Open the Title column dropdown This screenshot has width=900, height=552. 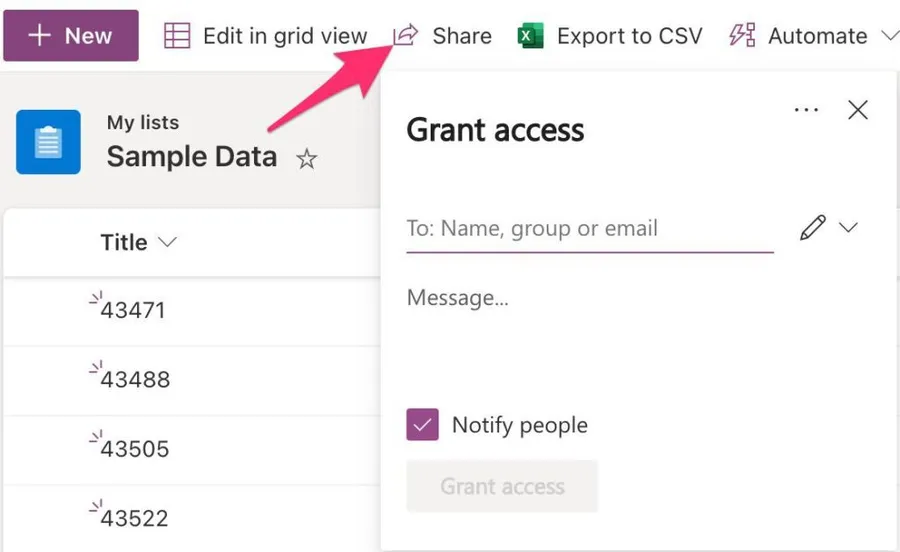coord(167,242)
